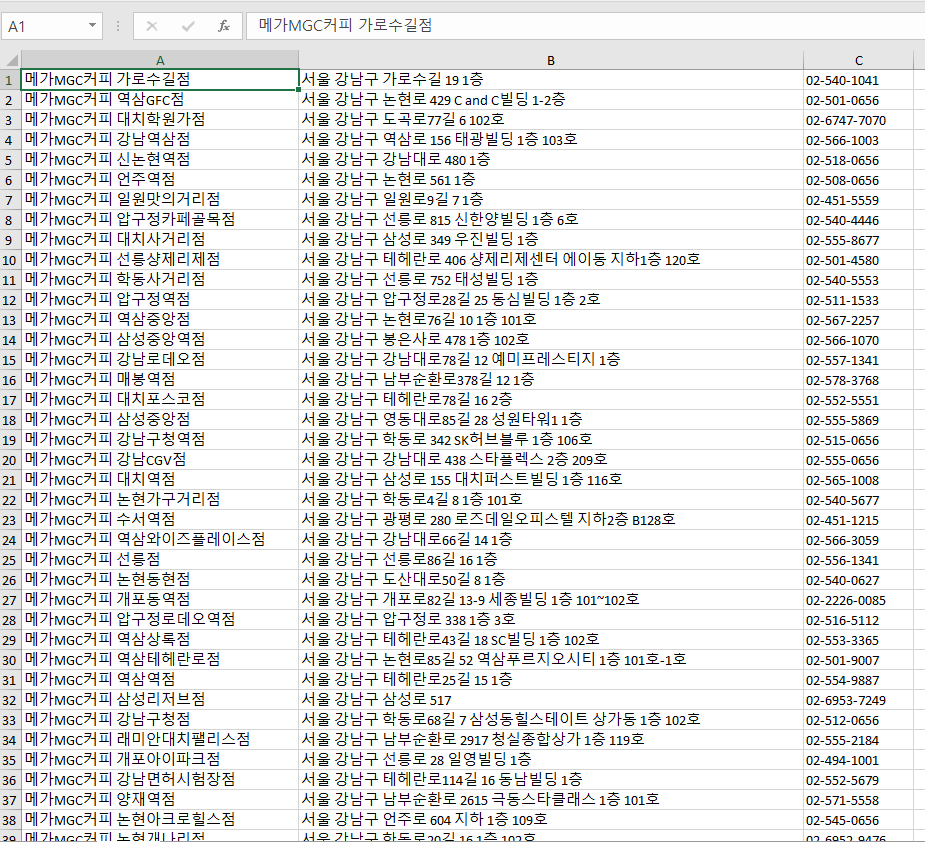Select phone number 02-6953-7249
The image size is (925, 842).
click(858, 700)
